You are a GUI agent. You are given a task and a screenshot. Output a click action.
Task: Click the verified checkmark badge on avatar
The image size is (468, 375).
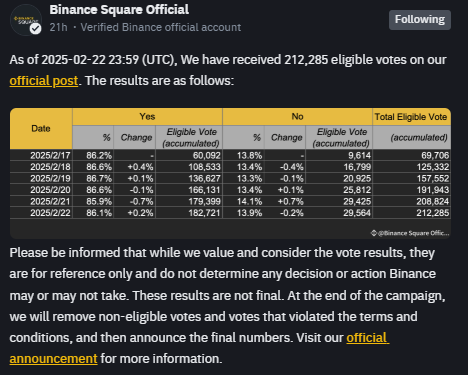click(x=35, y=29)
